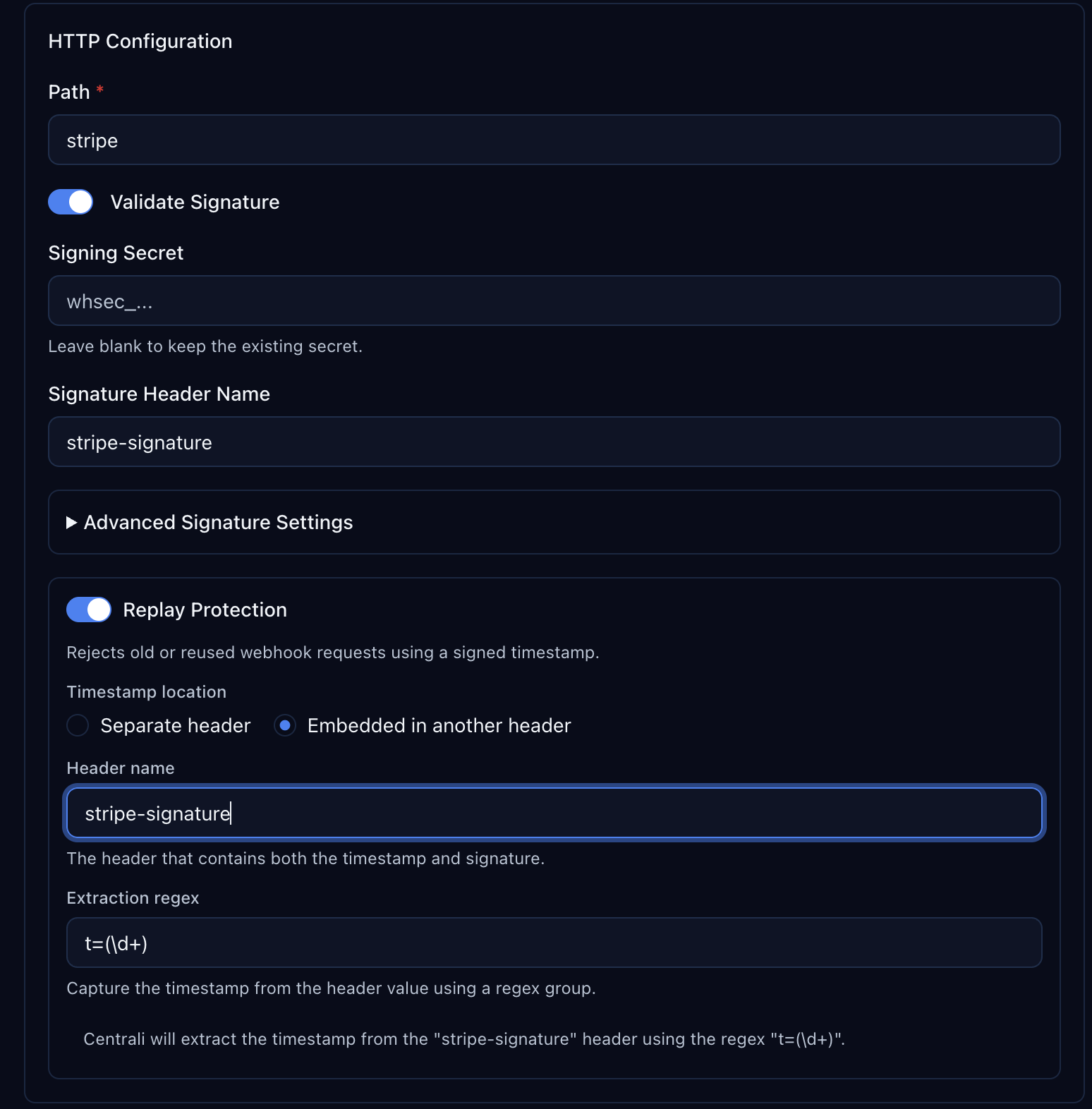Click the "Replay Protection" label text

tap(205, 610)
